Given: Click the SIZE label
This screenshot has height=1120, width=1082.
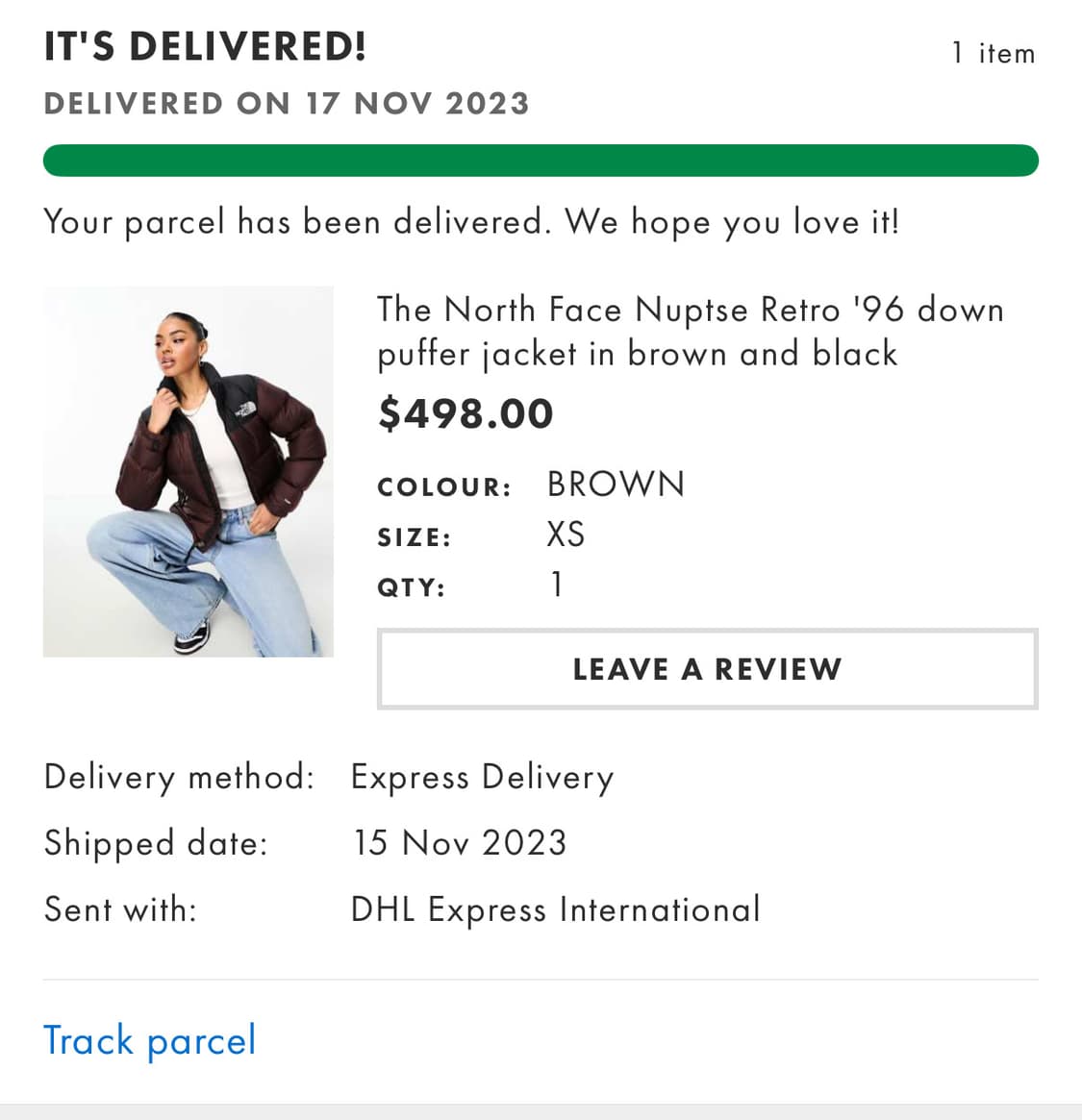Looking at the screenshot, I should pyautogui.click(x=414, y=537).
